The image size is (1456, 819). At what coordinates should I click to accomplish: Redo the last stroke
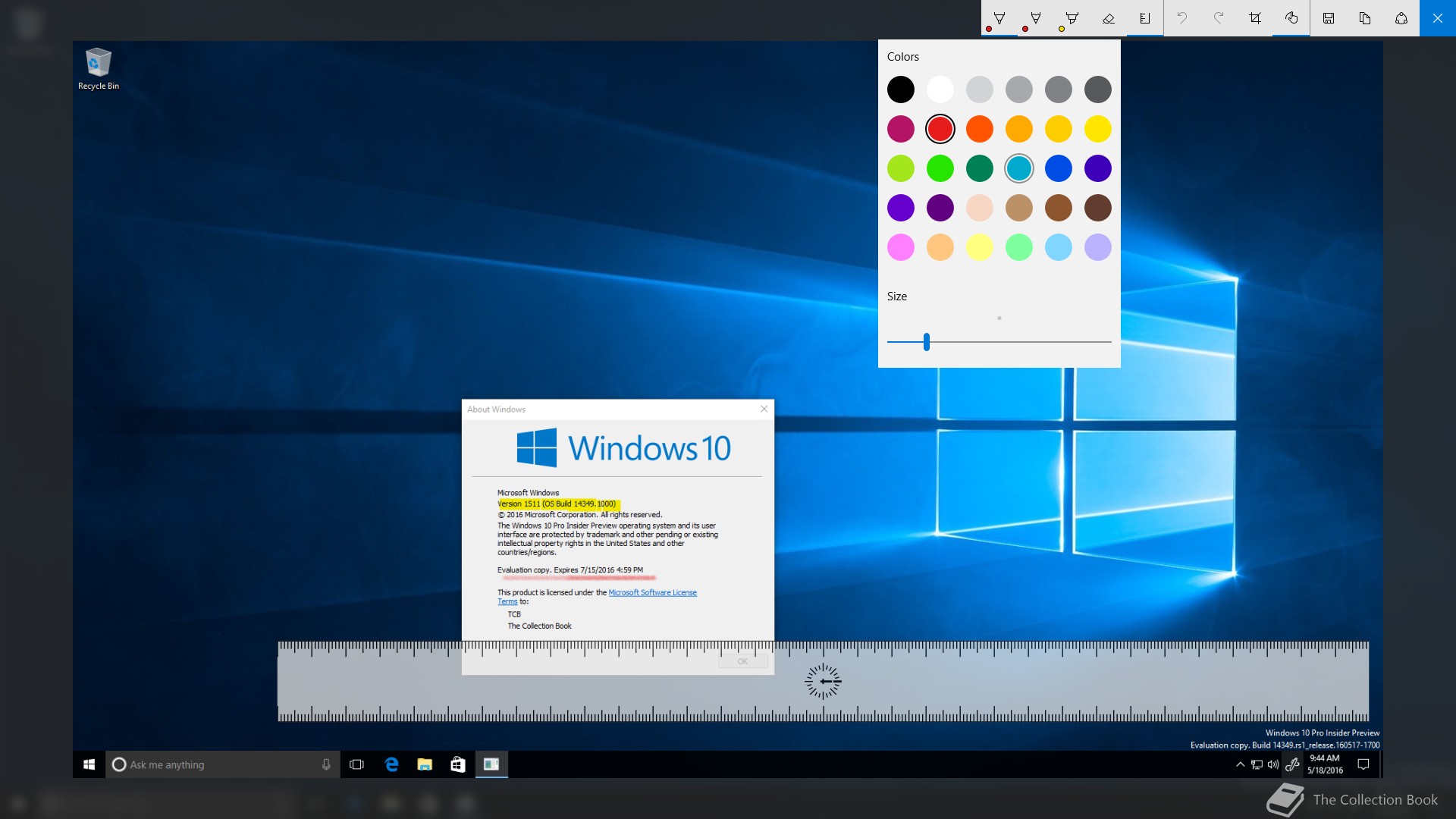pos(1219,18)
